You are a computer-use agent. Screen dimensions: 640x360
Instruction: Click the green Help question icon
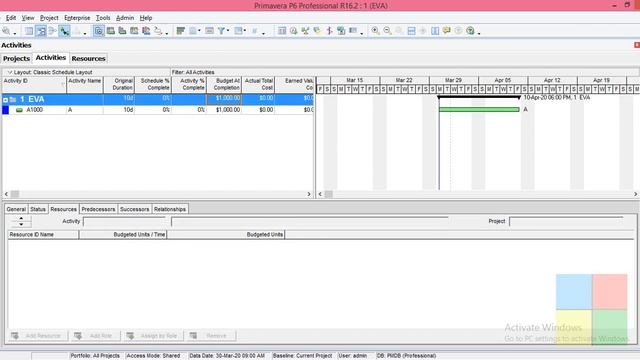470,31
